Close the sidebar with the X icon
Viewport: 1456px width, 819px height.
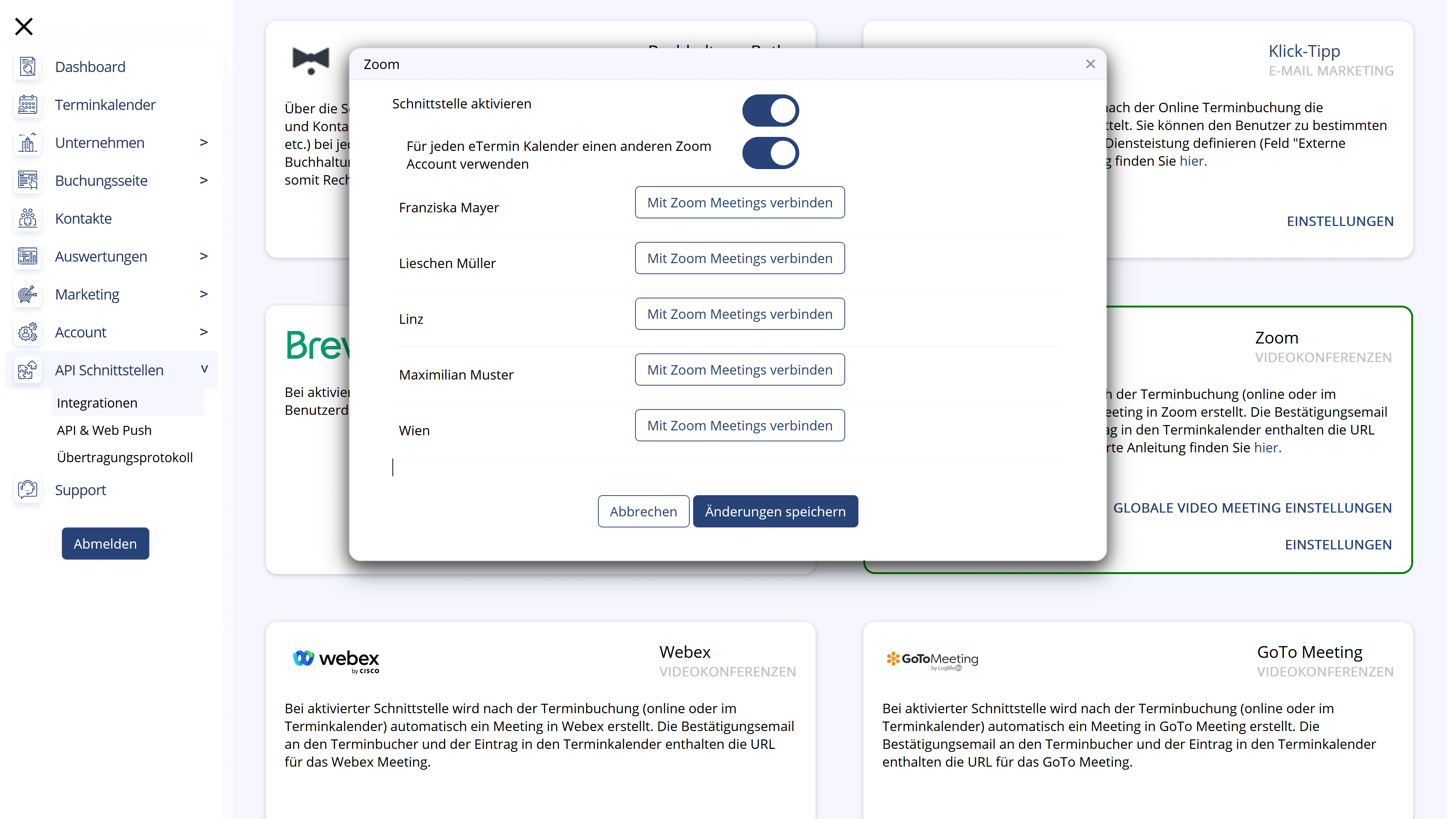[24, 27]
